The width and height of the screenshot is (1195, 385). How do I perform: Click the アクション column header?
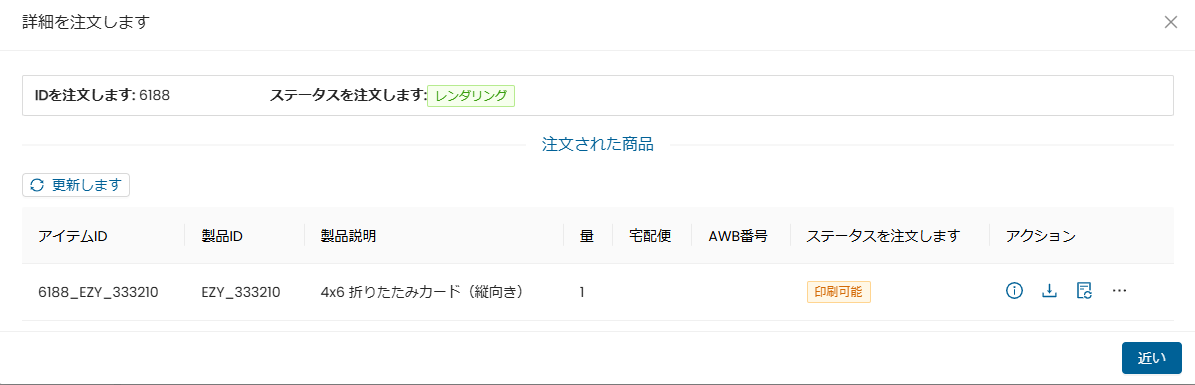click(x=1040, y=236)
